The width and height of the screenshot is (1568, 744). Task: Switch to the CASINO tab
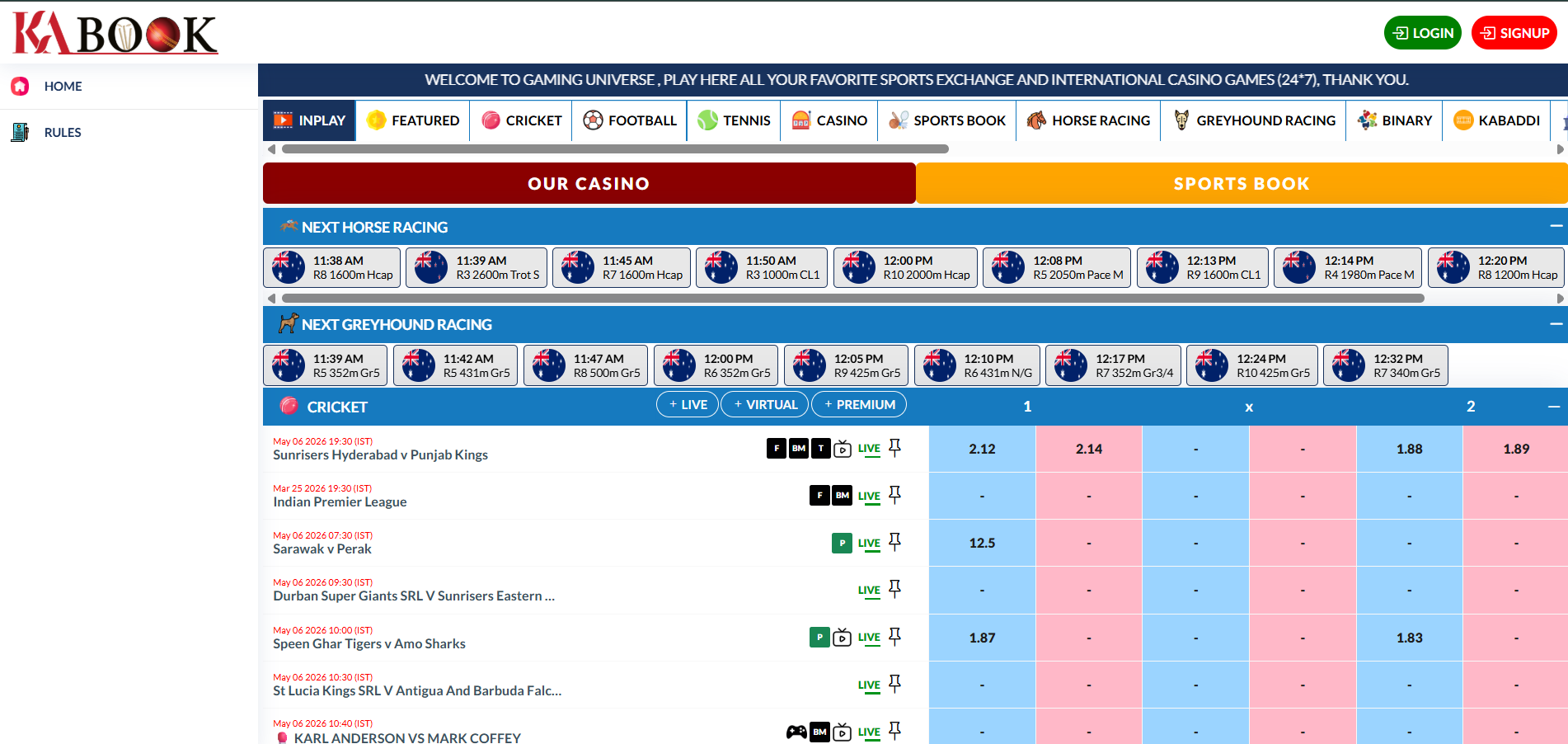click(x=829, y=120)
